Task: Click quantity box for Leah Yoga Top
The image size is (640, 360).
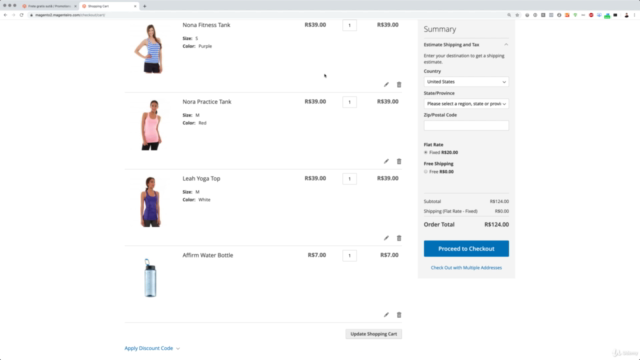Action: [x=349, y=179]
